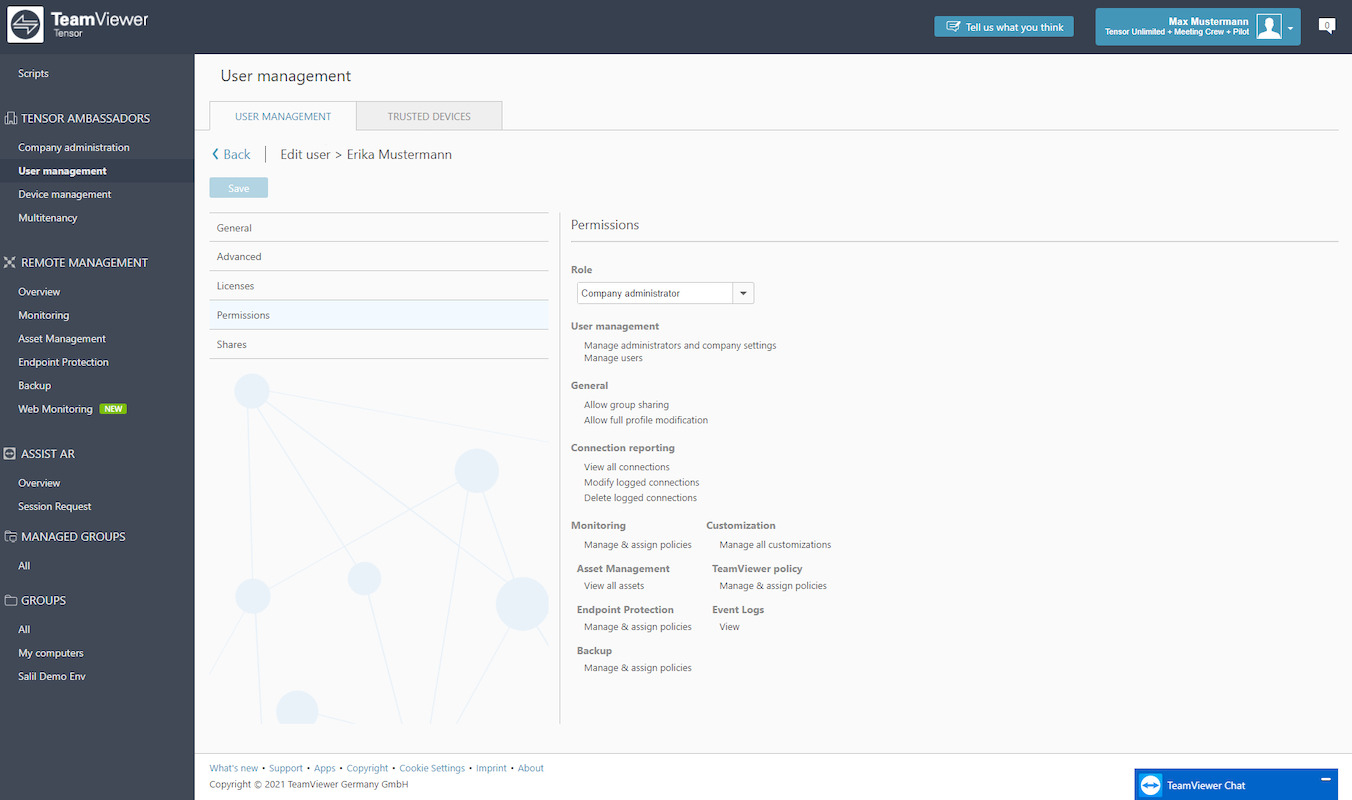Click Delete logged connections text
Image resolution: width=1352 pixels, height=800 pixels.
point(640,497)
